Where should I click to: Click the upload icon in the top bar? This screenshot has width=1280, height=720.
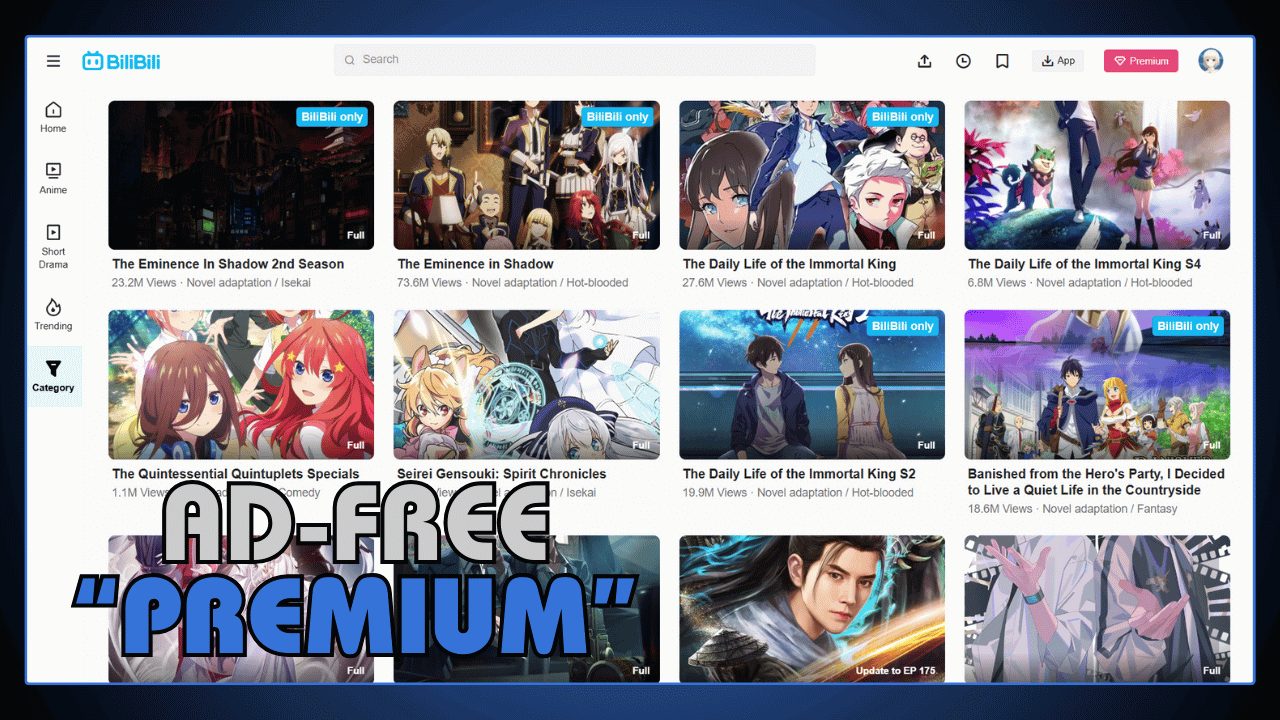925,60
